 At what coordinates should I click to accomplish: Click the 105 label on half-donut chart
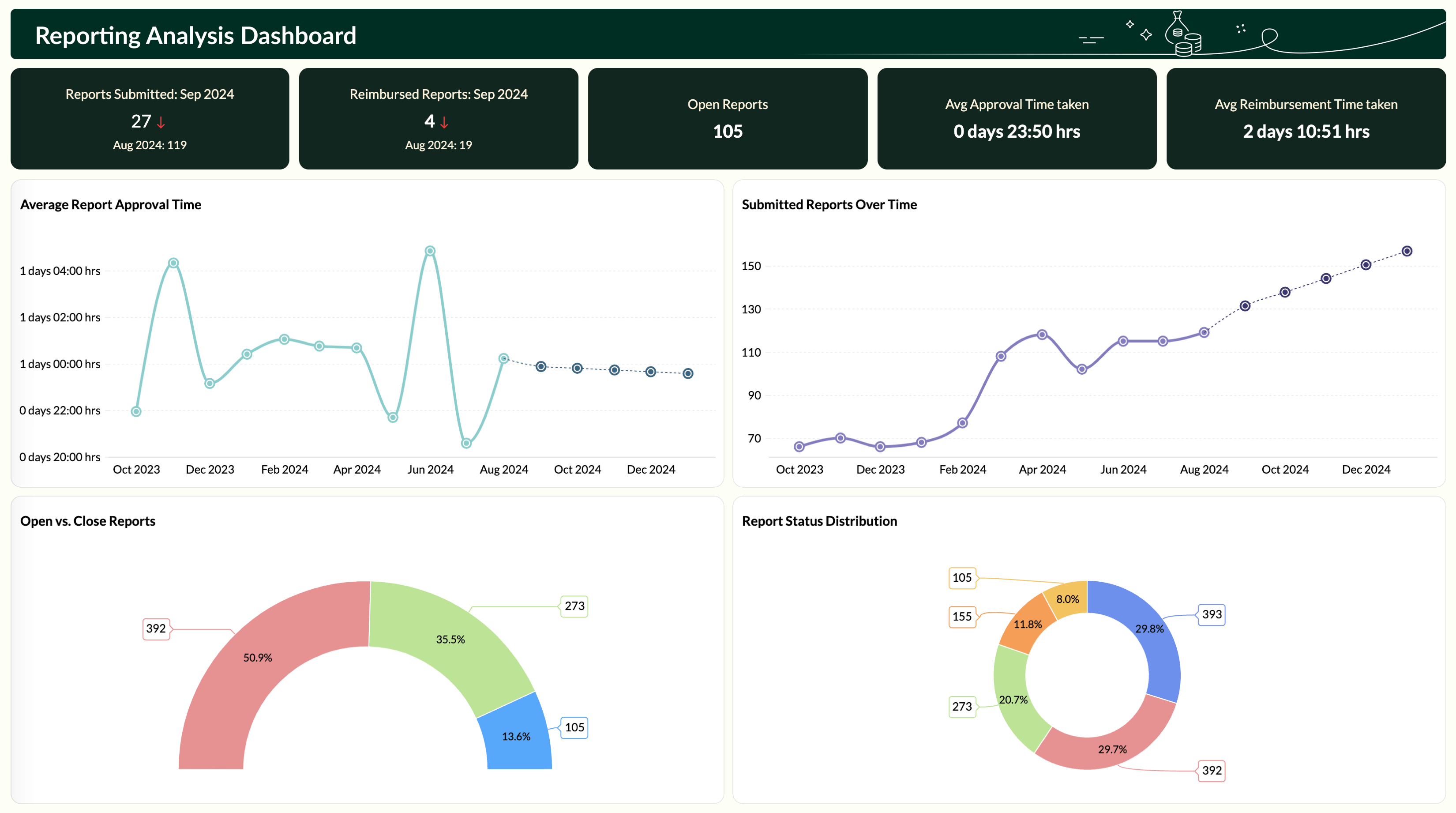pos(574,728)
